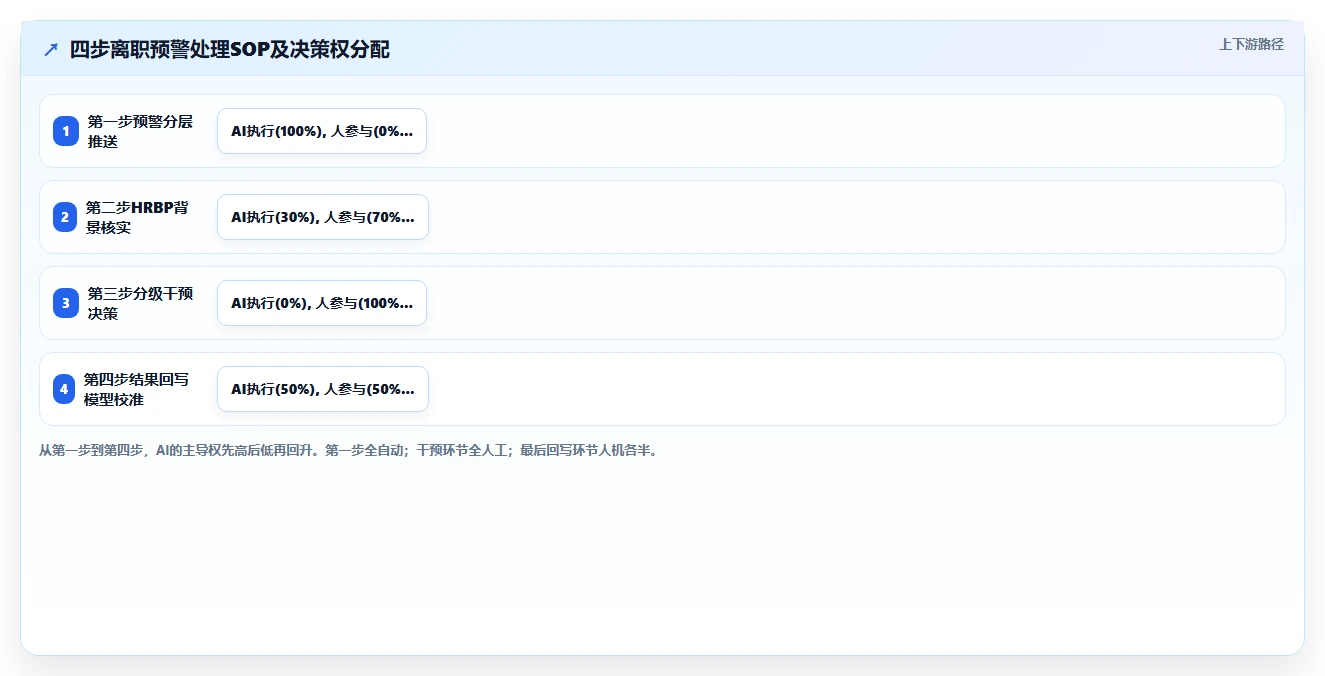Image resolution: width=1325 pixels, height=676 pixels.
Task: Select the HRBP背景核实 row card
Action: coord(662,217)
